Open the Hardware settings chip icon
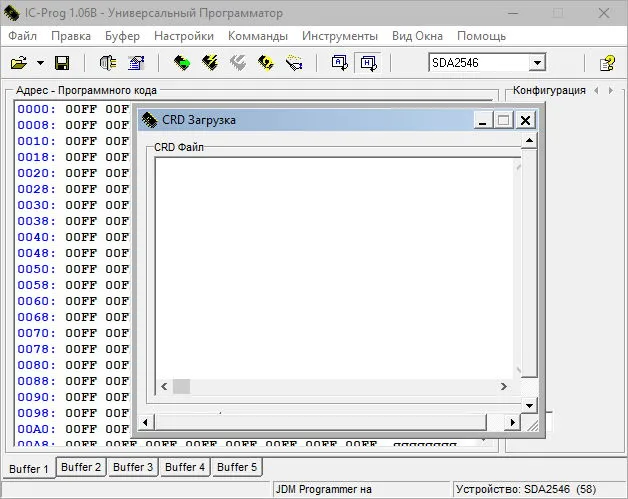Viewport: 628px width, 499px height. pos(108,63)
